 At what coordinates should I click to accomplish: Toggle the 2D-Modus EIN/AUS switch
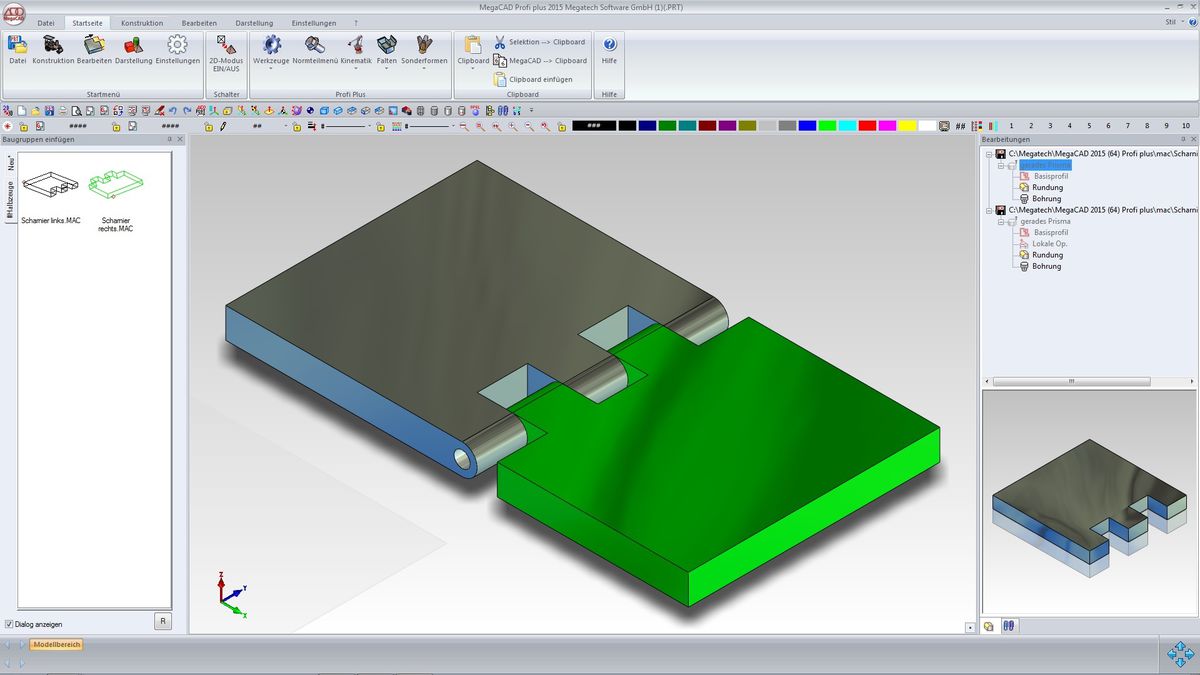(226, 45)
